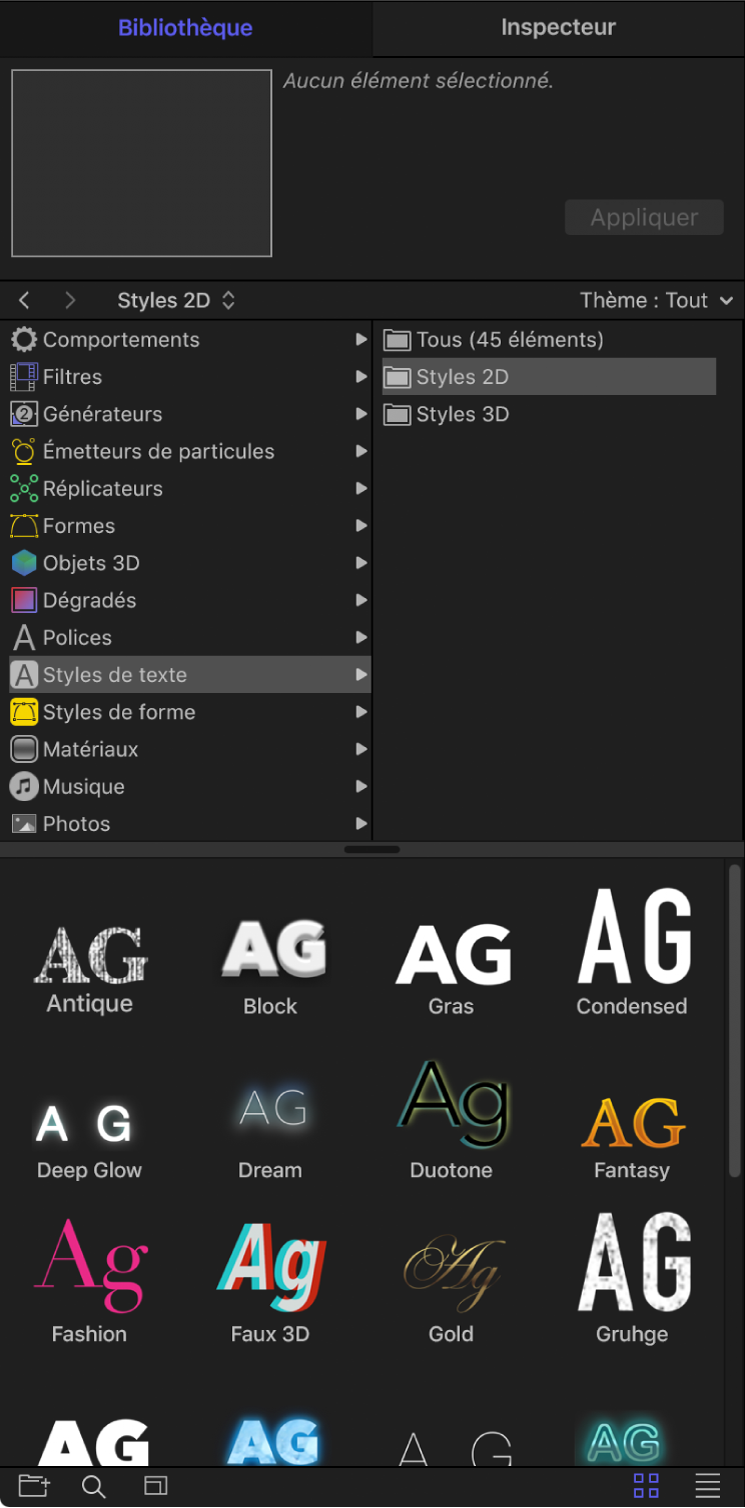This screenshot has height=1508, width=745.
Task: Click the Appliquer button
Action: (x=644, y=218)
